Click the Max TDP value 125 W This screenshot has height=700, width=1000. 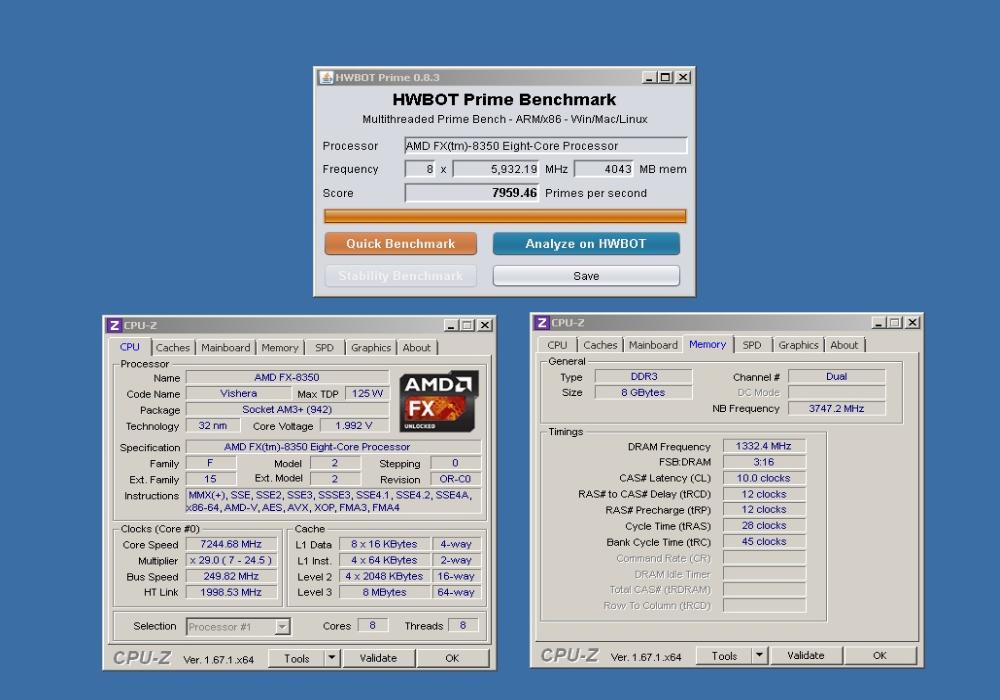[x=367, y=393]
